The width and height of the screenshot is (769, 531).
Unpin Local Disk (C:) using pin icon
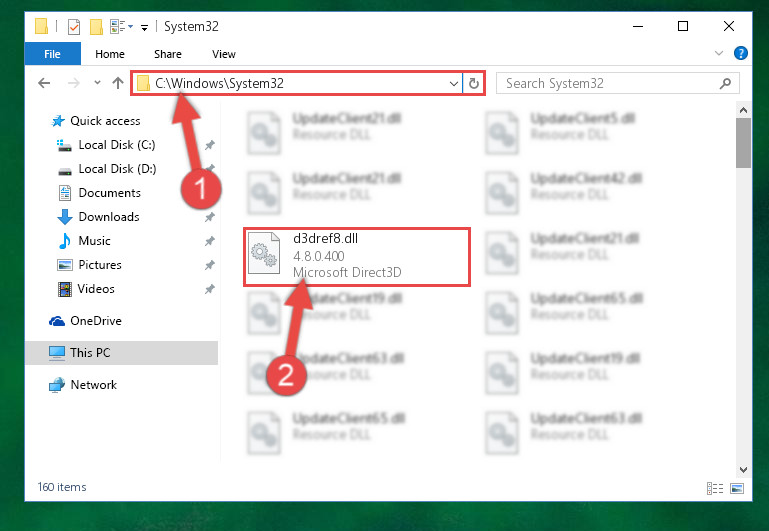pos(209,145)
